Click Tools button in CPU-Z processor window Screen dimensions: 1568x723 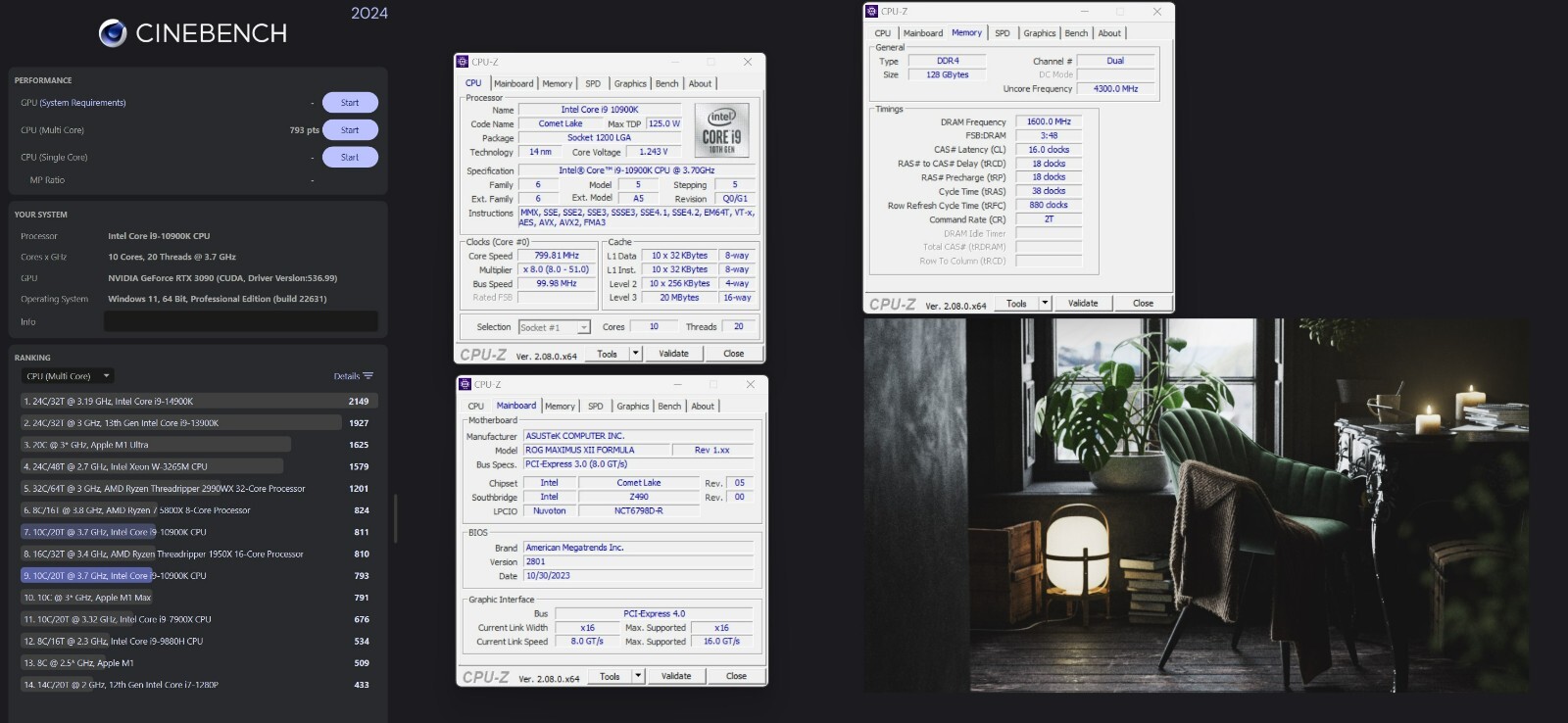click(x=608, y=354)
